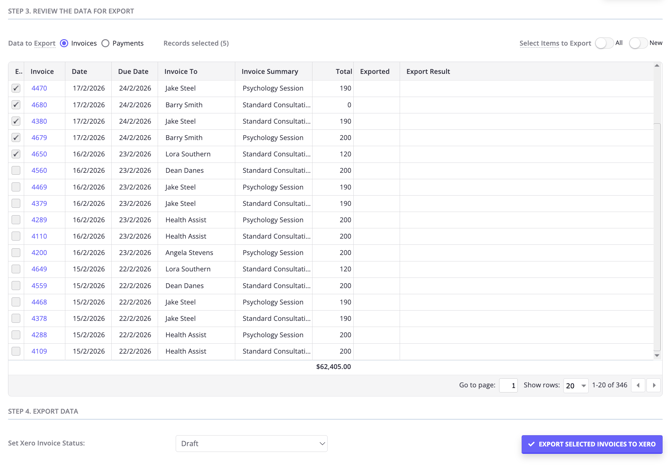Open invoice 4680 link
The image size is (670, 467).
tap(39, 105)
